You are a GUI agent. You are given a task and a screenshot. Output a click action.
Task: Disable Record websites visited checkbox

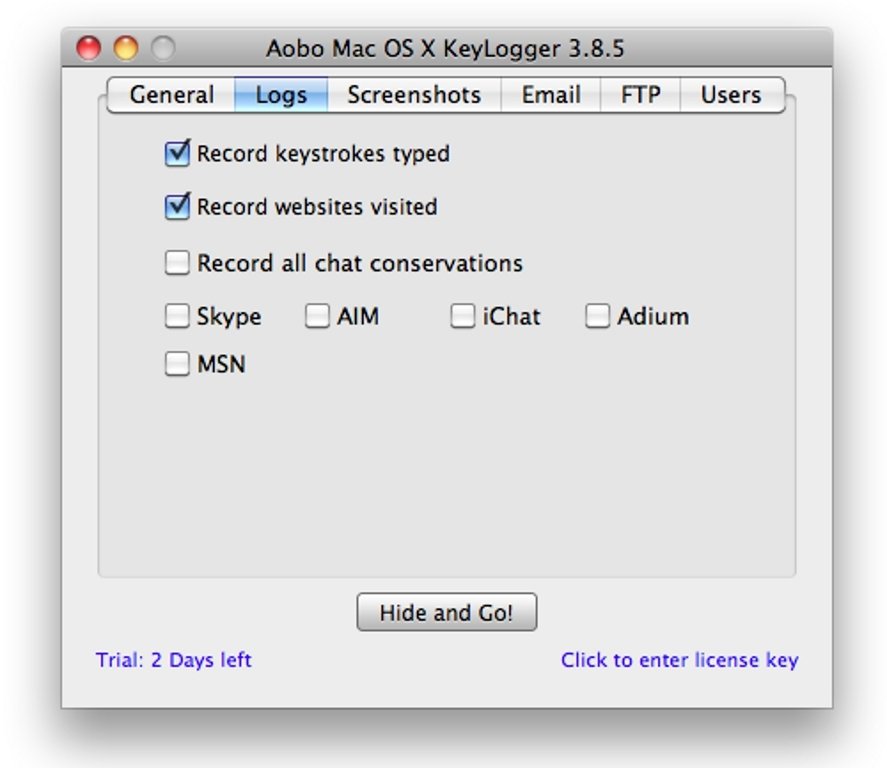click(177, 207)
